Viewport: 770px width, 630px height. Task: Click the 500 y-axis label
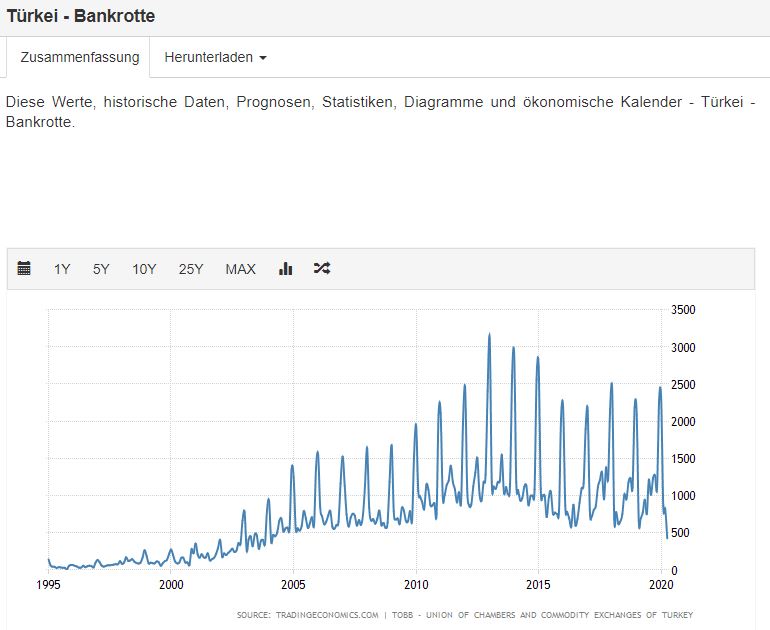pyautogui.click(x=680, y=533)
